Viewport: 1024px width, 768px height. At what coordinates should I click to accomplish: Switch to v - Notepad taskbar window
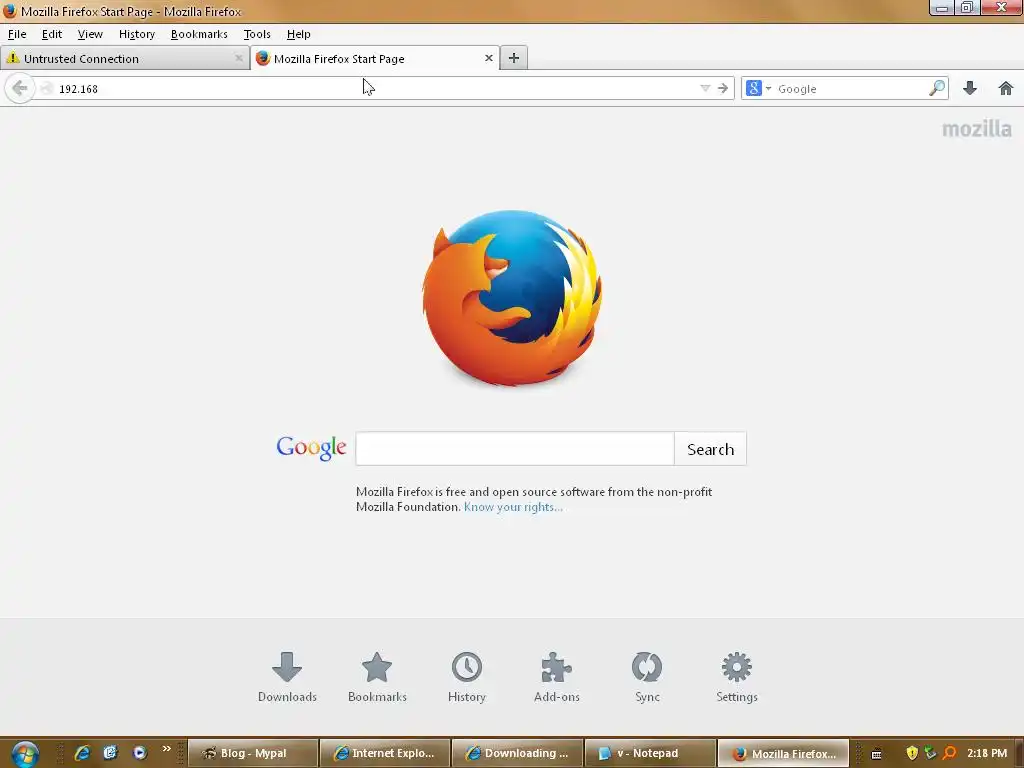(x=650, y=753)
